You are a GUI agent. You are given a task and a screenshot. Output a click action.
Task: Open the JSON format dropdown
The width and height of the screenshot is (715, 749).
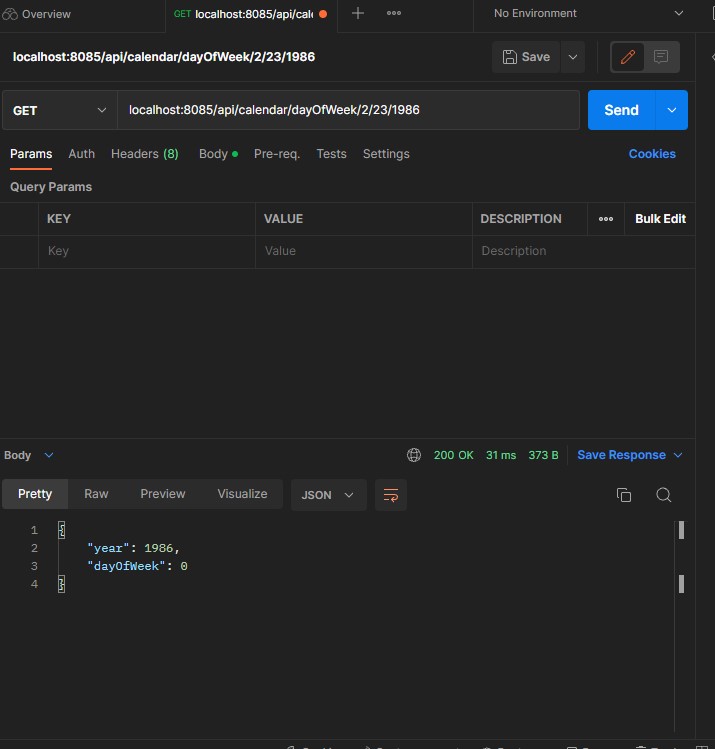pyautogui.click(x=328, y=495)
